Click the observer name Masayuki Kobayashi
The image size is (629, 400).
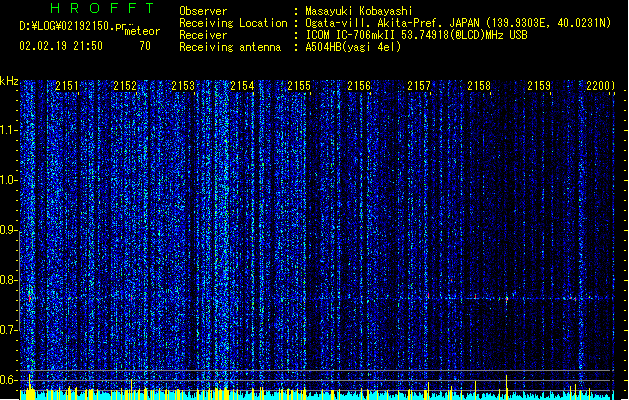(359, 11)
